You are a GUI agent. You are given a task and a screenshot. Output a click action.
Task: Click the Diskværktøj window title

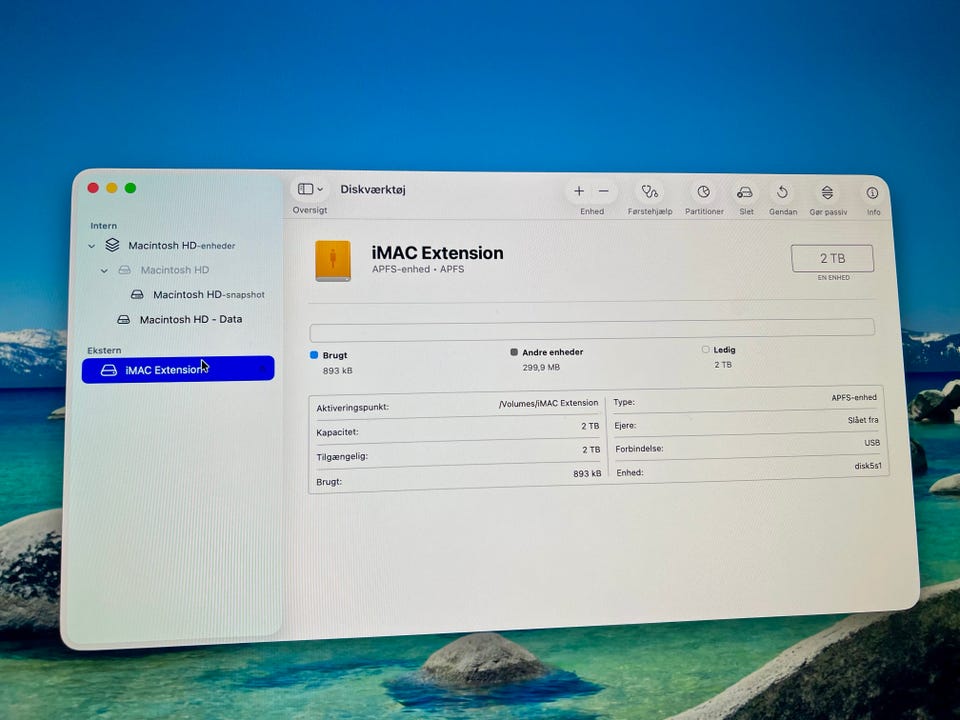[x=373, y=189]
